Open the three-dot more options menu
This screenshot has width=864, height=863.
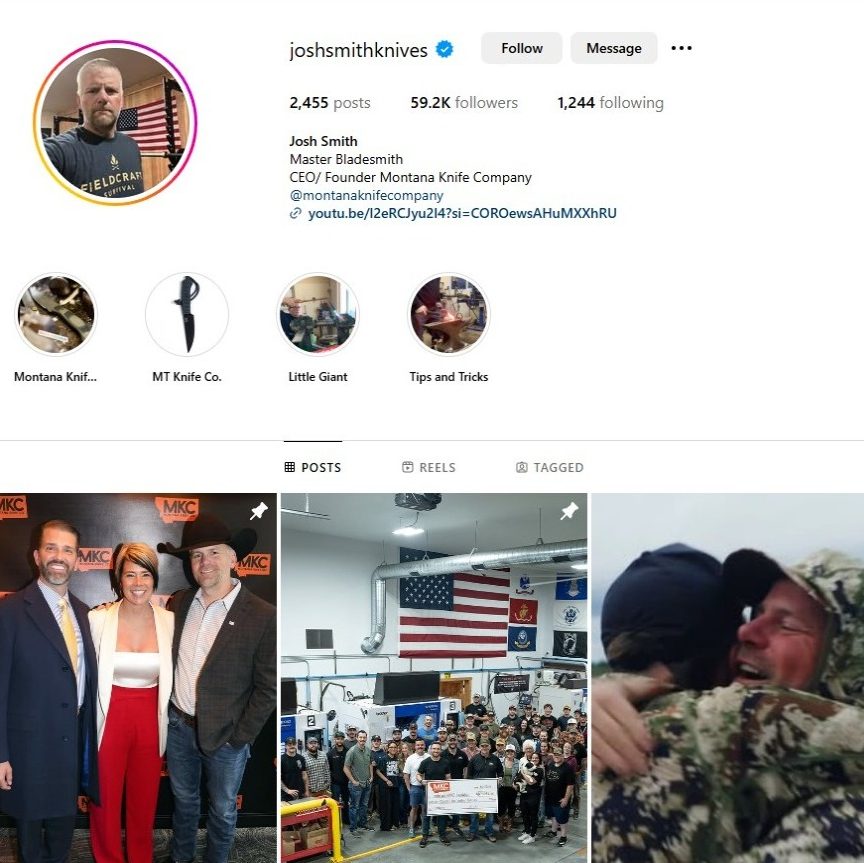[681, 48]
